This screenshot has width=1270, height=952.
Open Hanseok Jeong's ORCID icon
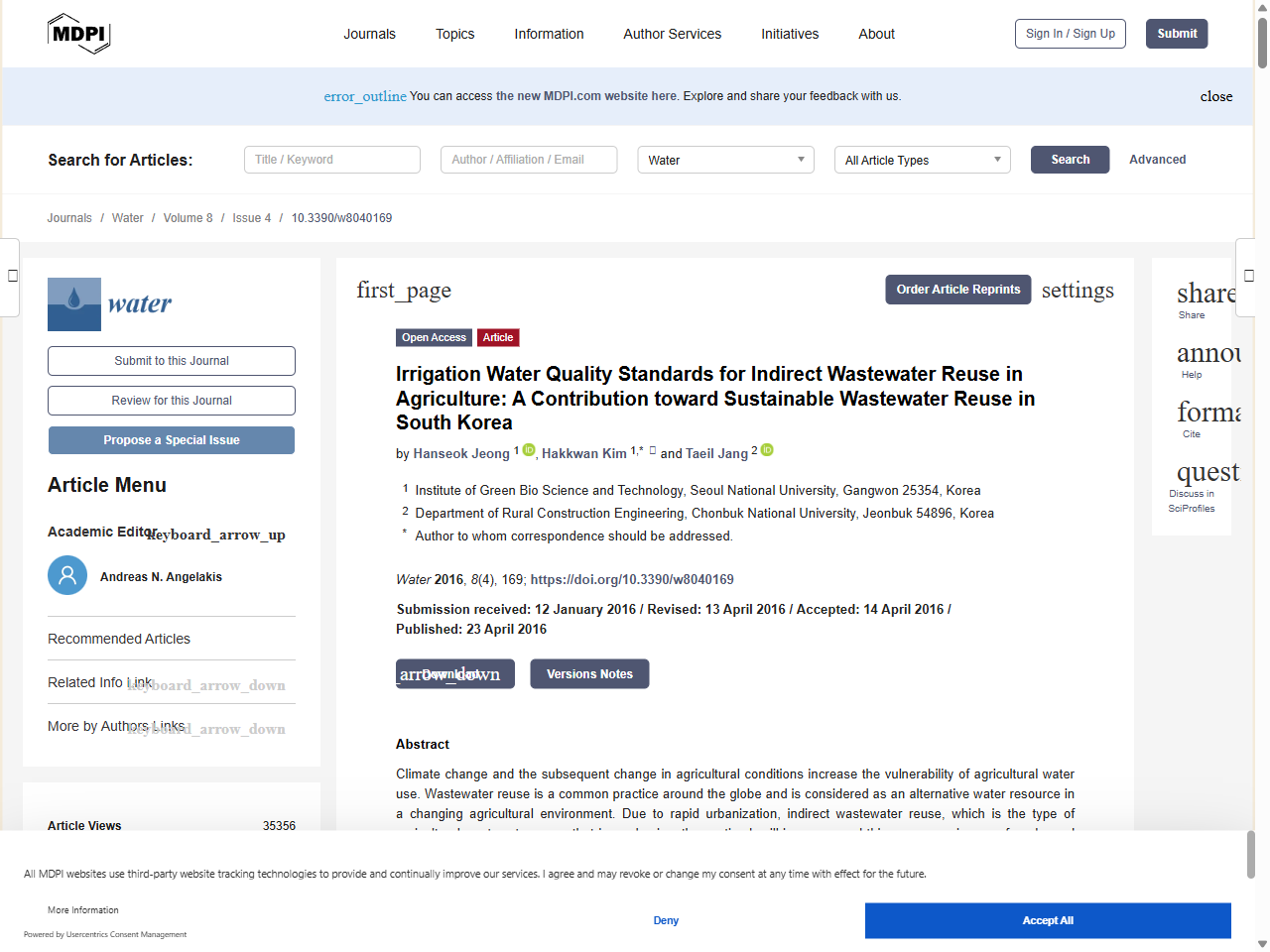[x=529, y=450]
